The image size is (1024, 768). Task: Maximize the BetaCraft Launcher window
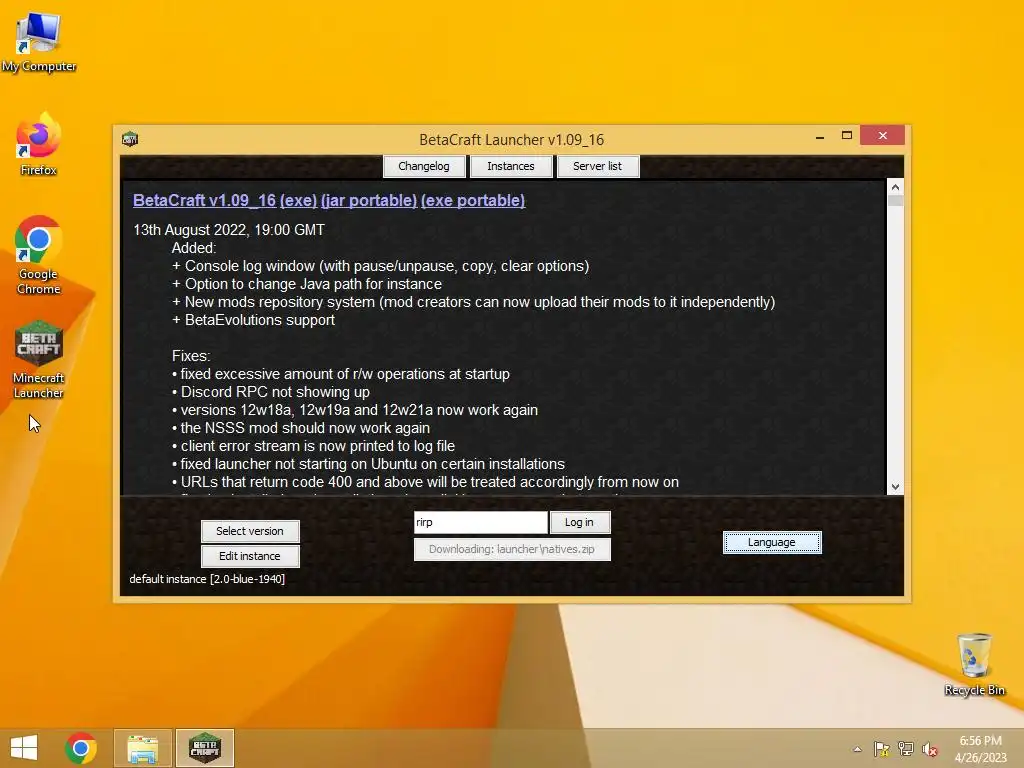pyautogui.click(x=847, y=136)
